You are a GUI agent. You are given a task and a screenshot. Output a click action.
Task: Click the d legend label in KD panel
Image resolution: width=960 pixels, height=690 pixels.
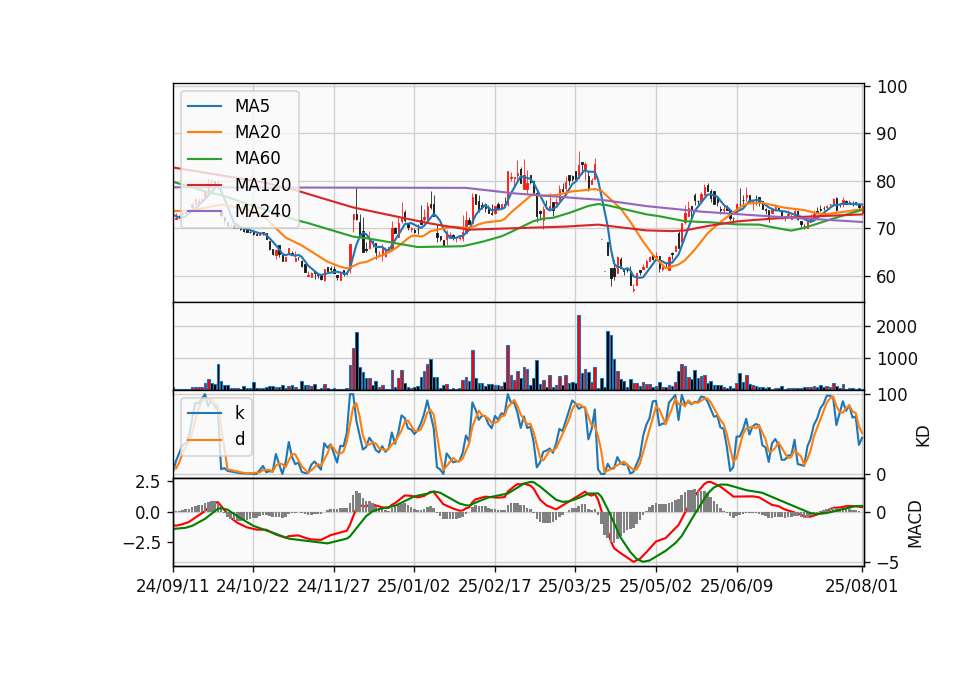[x=239, y=439]
